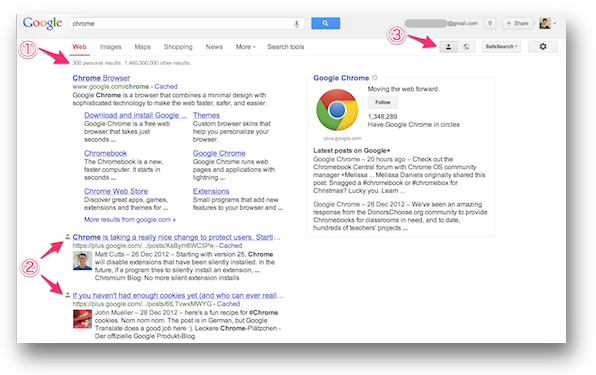Screen dimensions: 596x375
Task: Click the gmail.com account email
Action: point(441,24)
